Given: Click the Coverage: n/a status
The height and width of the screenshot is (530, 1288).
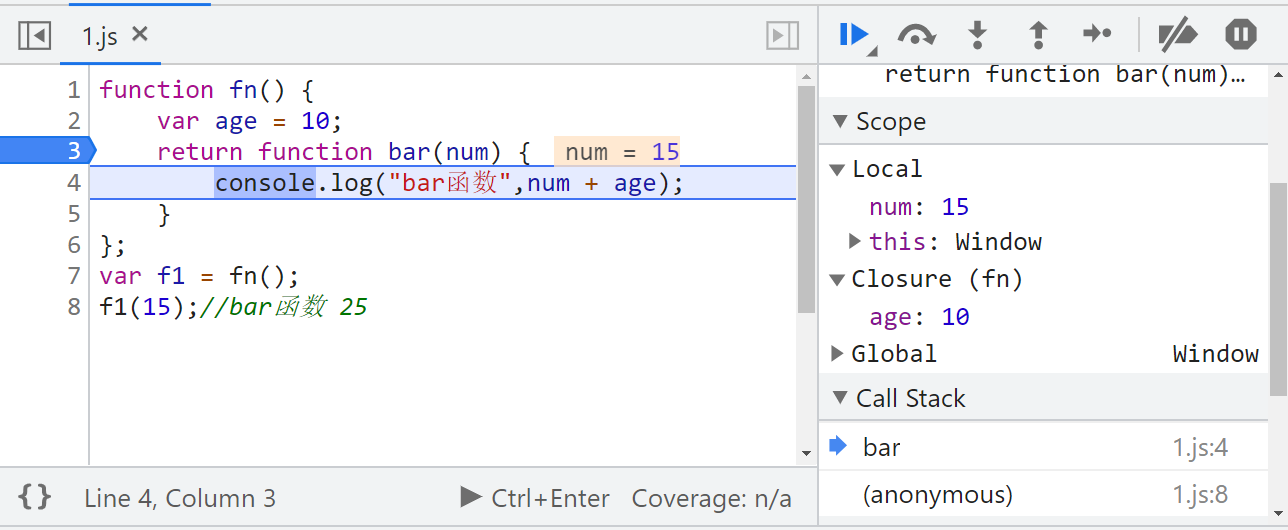Looking at the screenshot, I should point(712,498).
